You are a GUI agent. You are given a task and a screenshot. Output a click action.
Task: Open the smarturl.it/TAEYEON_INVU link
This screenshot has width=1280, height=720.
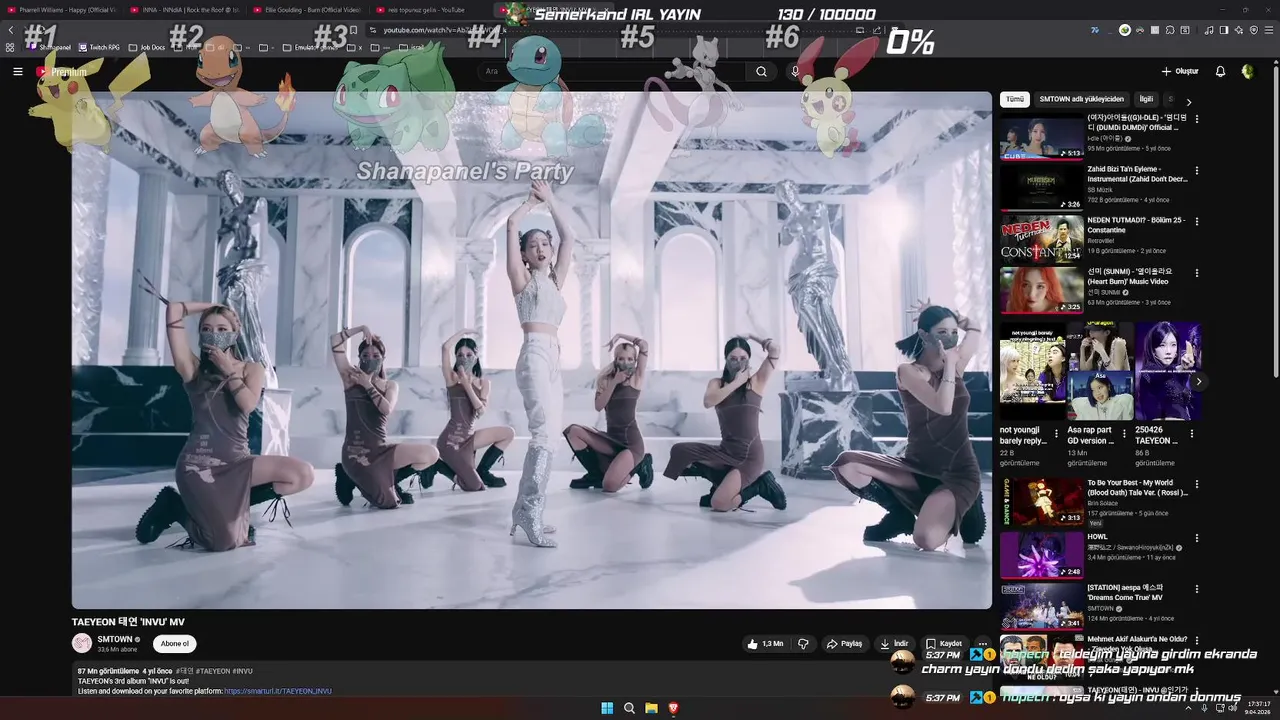tap(278, 691)
